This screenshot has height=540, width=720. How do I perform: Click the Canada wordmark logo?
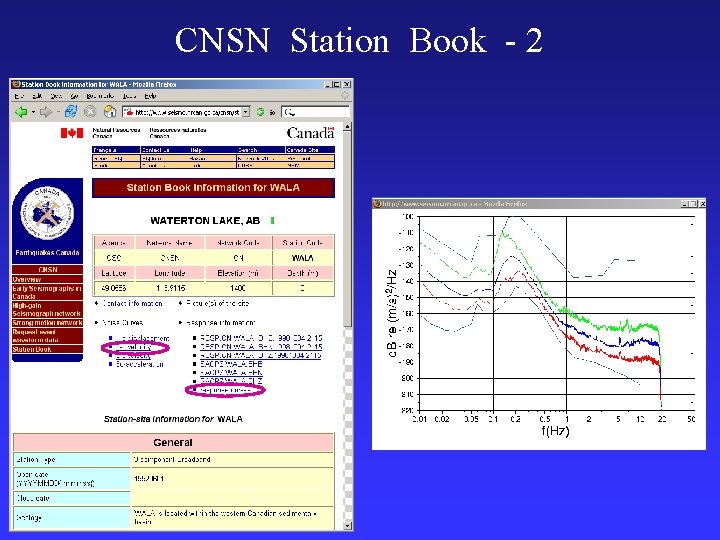point(310,133)
